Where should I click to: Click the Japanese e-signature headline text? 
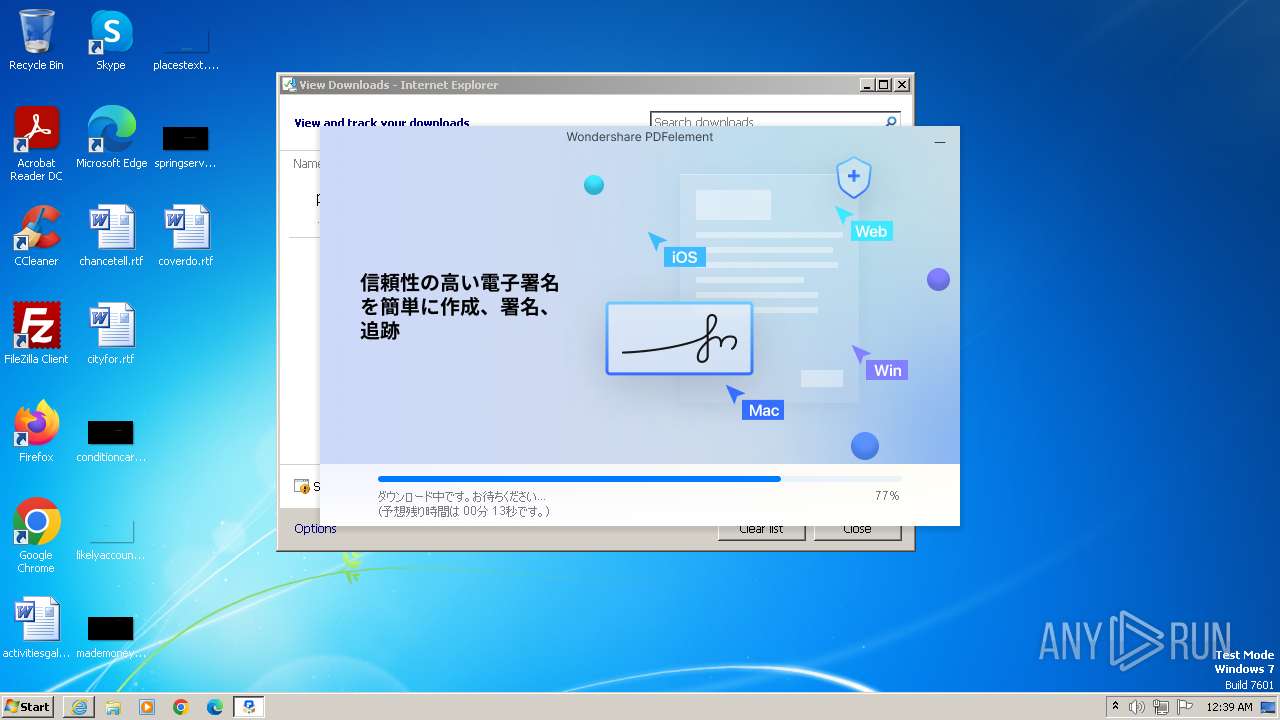[459, 307]
